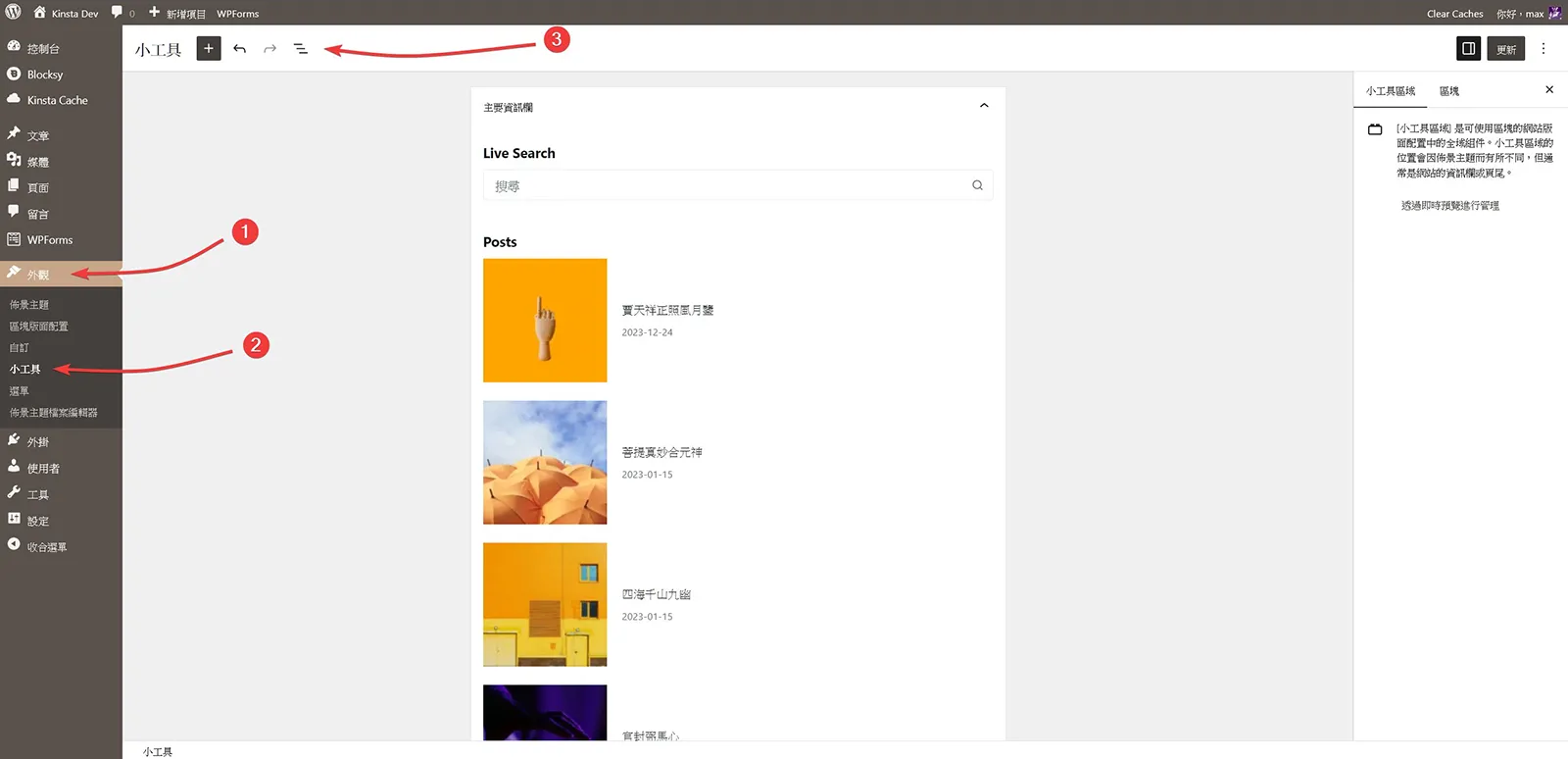Click the Posts heading
Viewport: 1568px width, 759px height.
pyautogui.click(x=500, y=242)
